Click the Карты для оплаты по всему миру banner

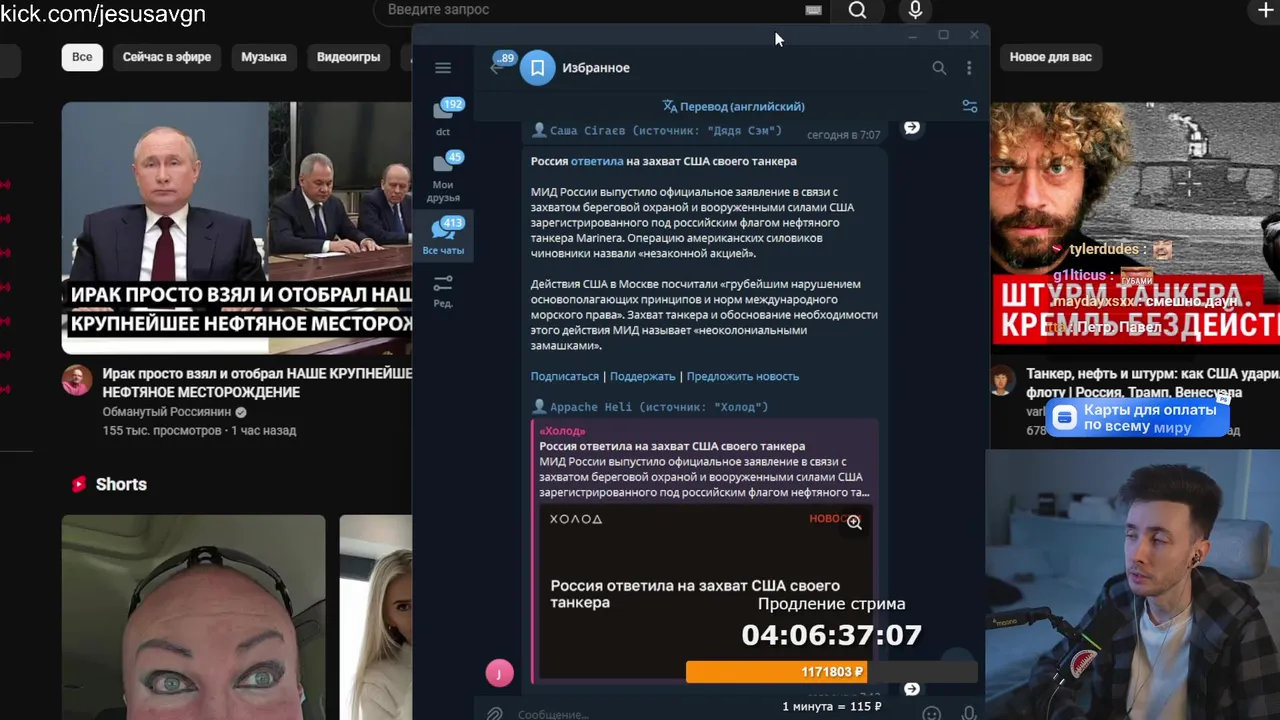[1138, 418]
